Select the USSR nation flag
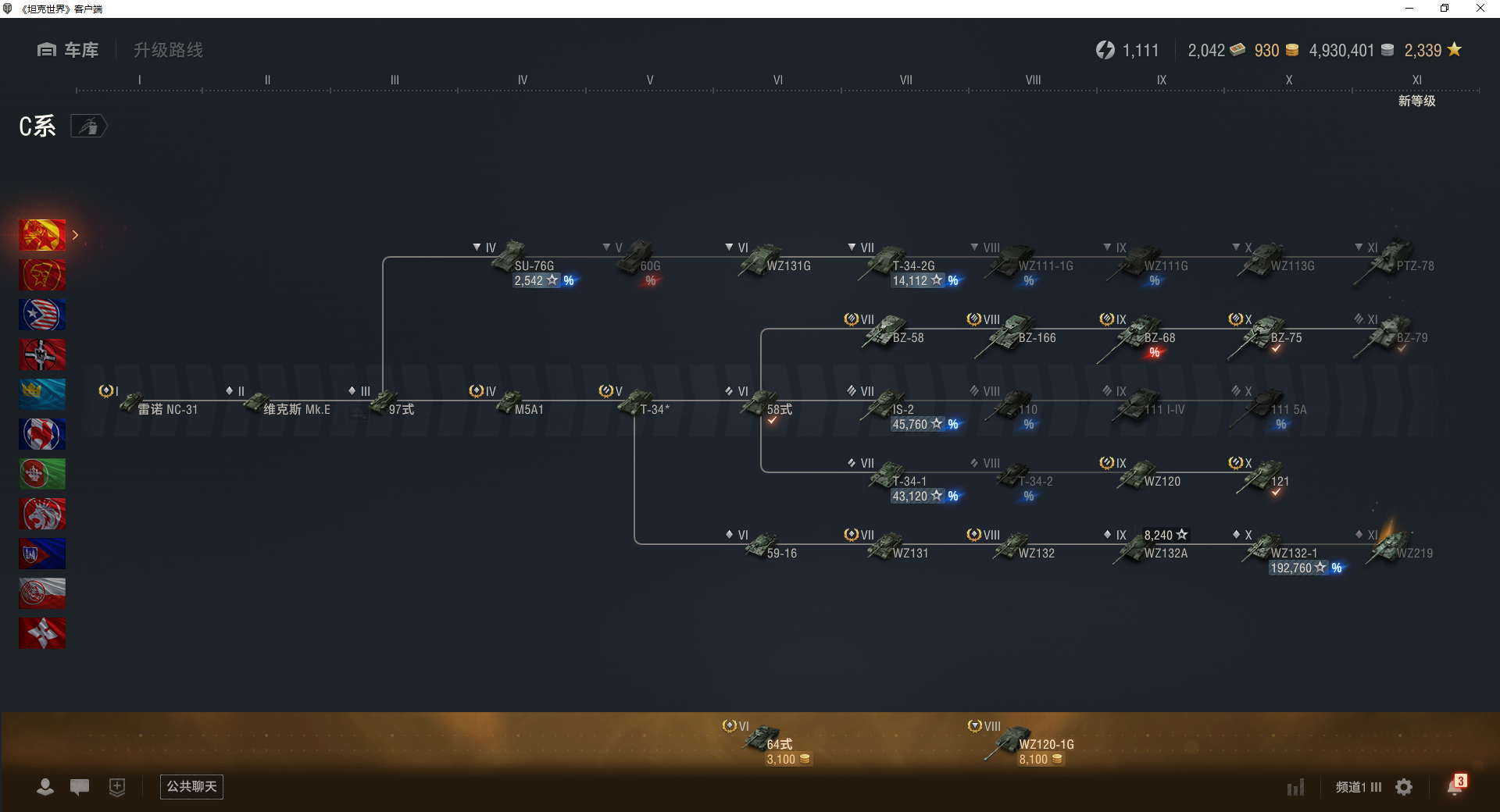This screenshot has width=1500, height=812. (x=42, y=275)
